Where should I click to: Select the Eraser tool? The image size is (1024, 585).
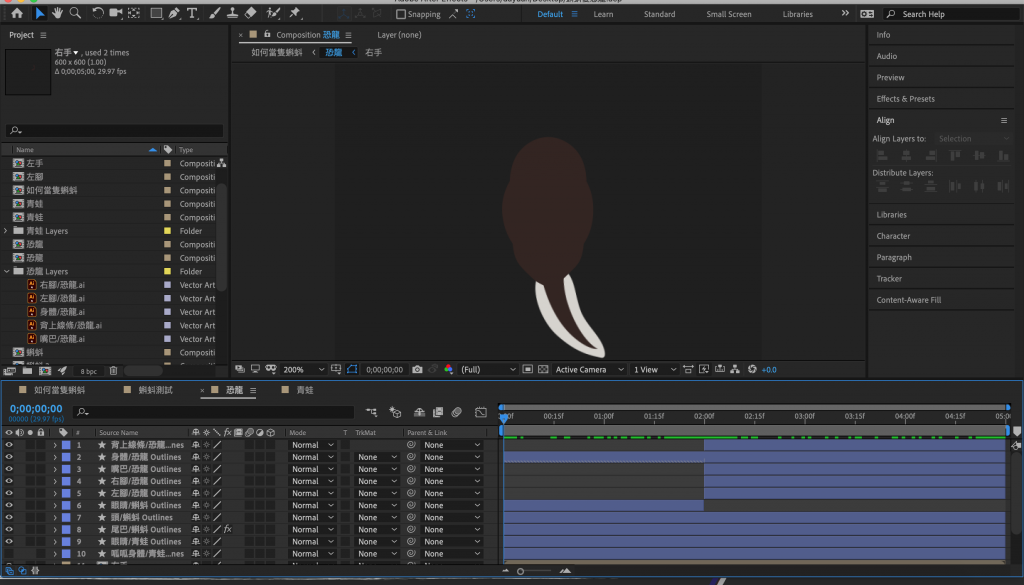250,14
